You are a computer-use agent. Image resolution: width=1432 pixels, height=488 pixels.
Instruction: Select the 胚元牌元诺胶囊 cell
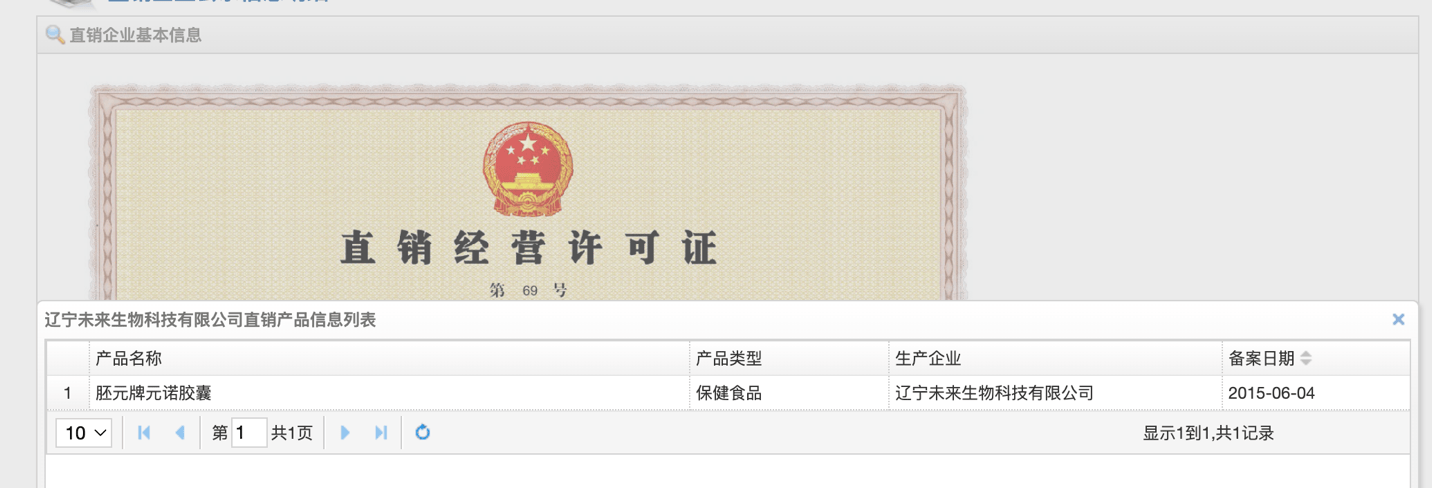[390, 393]
